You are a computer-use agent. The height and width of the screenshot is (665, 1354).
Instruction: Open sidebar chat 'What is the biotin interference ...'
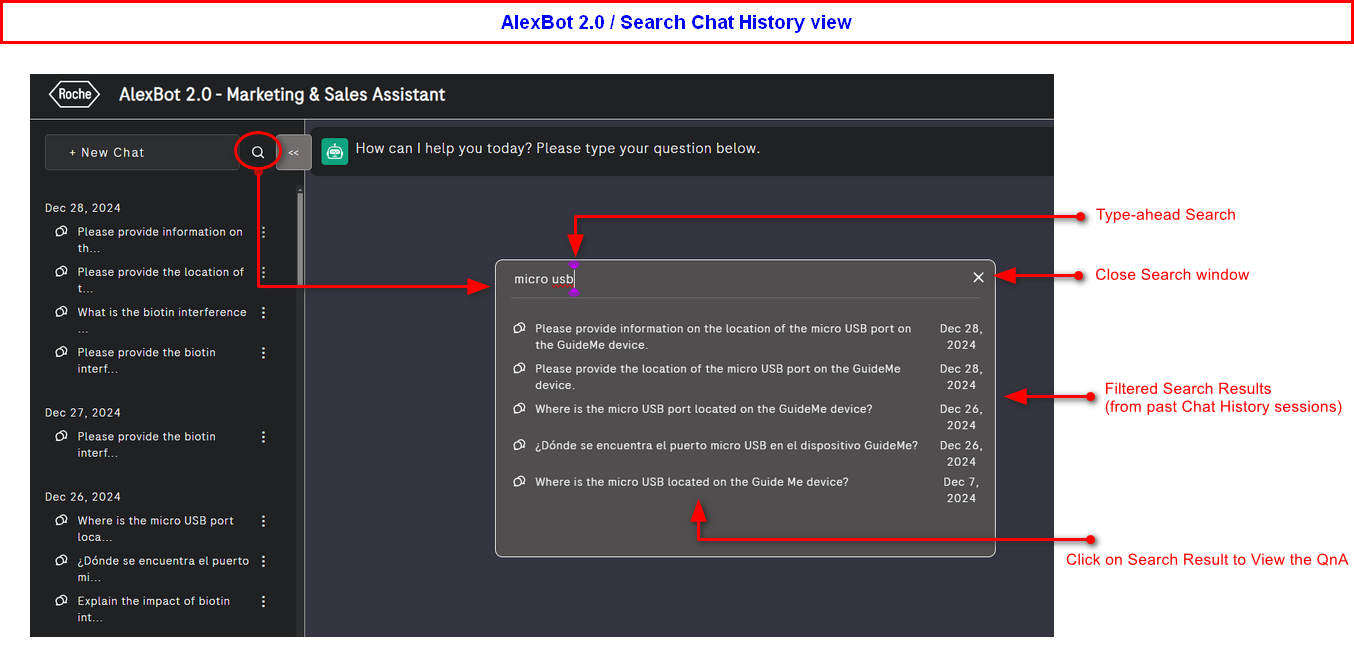tap(162, 320)
